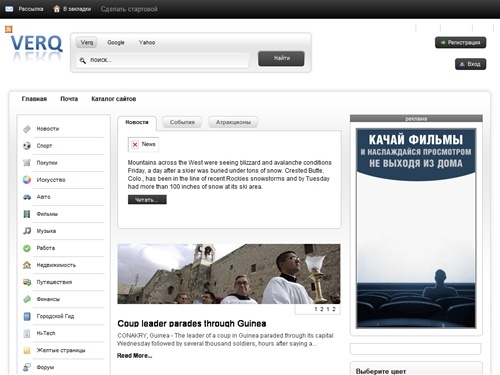
Task: Click the Выберите цвет heading
Action: [381, 371]
